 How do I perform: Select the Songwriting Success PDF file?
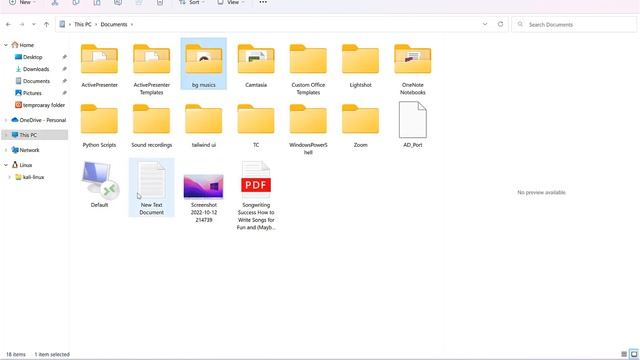click(x=256, y=196)
